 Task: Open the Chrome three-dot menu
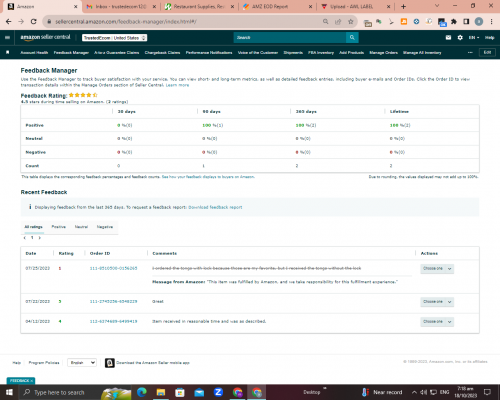tap(491, 22)
